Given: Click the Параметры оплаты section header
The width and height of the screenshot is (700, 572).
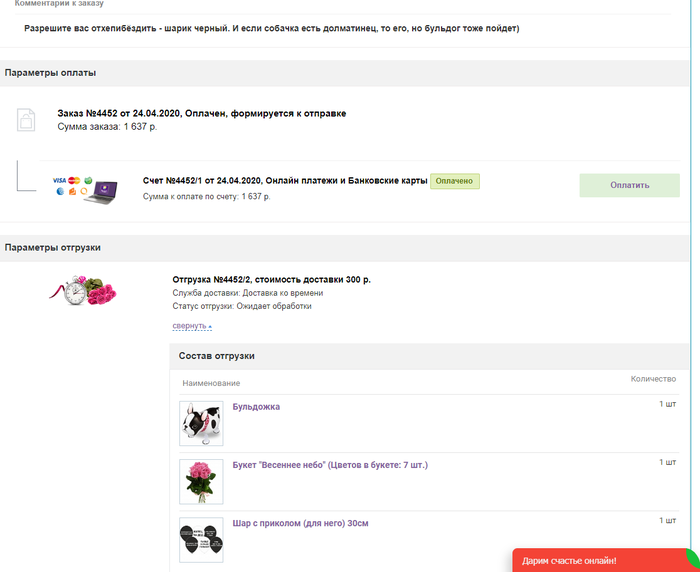Looking at the screenshot, I should point(51,73).
